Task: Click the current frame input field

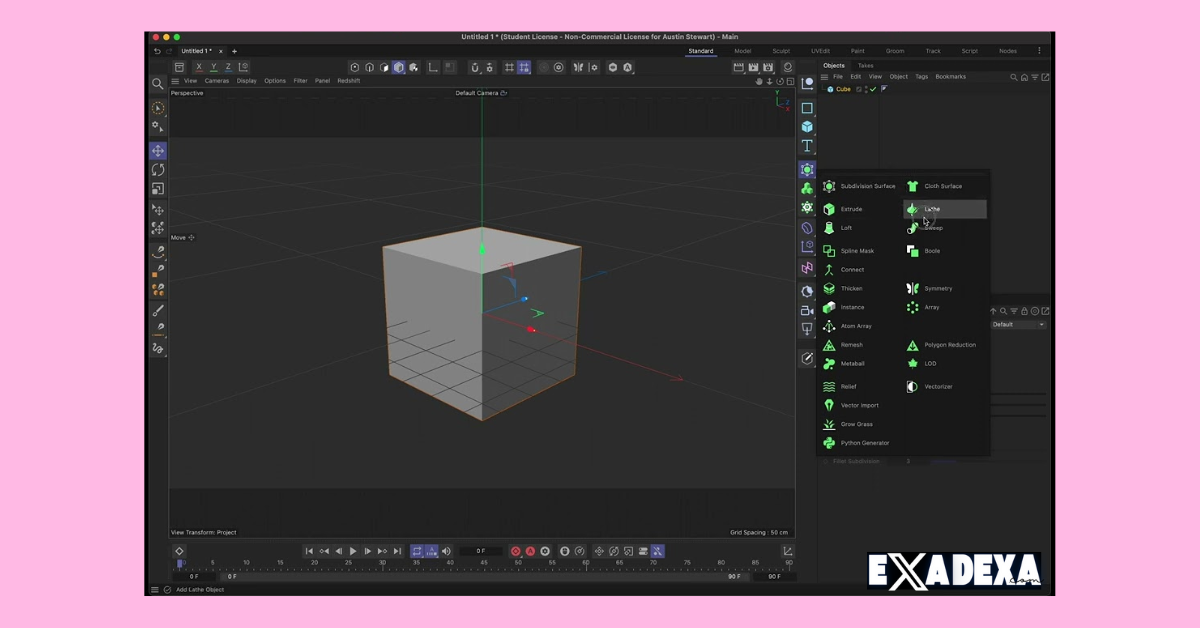Action: pos(481,551)
